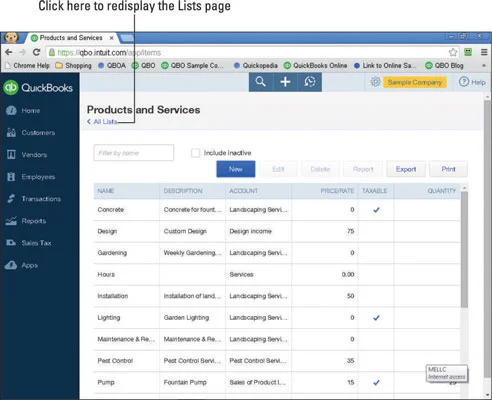Select the Lighting item name
This screenshot has width=492, height=400.
coord(109,318)
